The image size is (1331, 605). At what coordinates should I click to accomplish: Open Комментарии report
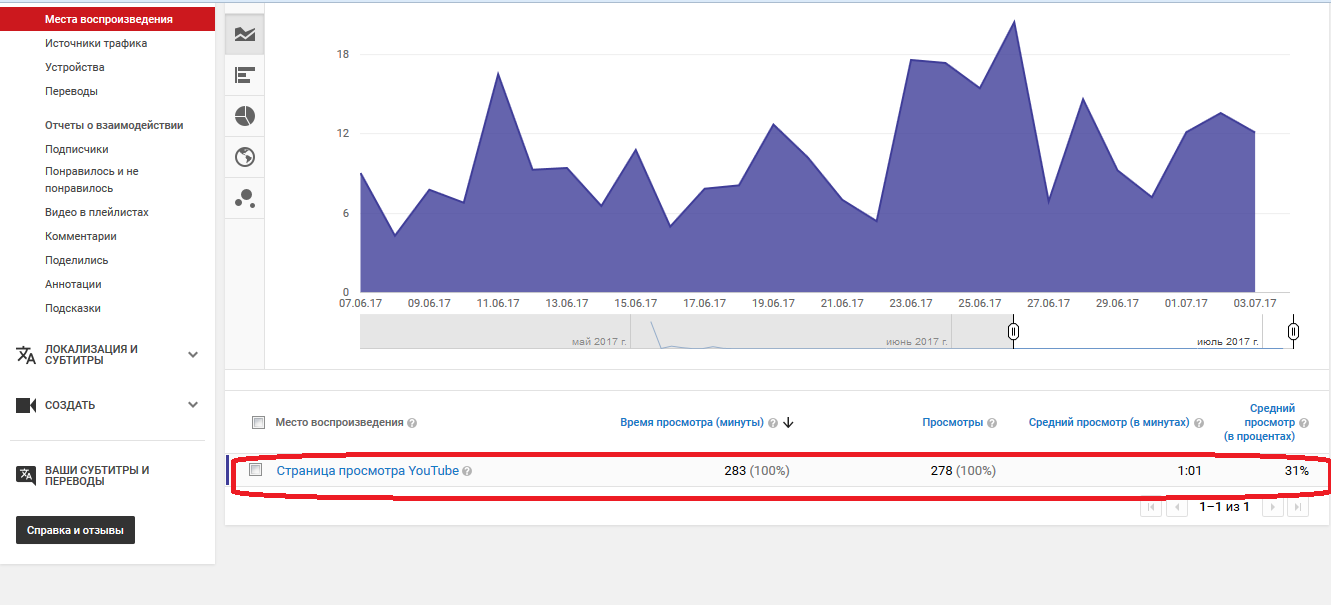[x=81, y=236]
